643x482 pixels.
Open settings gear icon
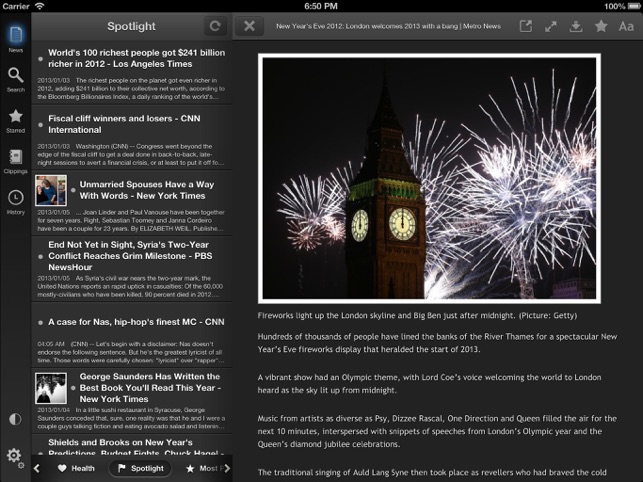(14, 456)
